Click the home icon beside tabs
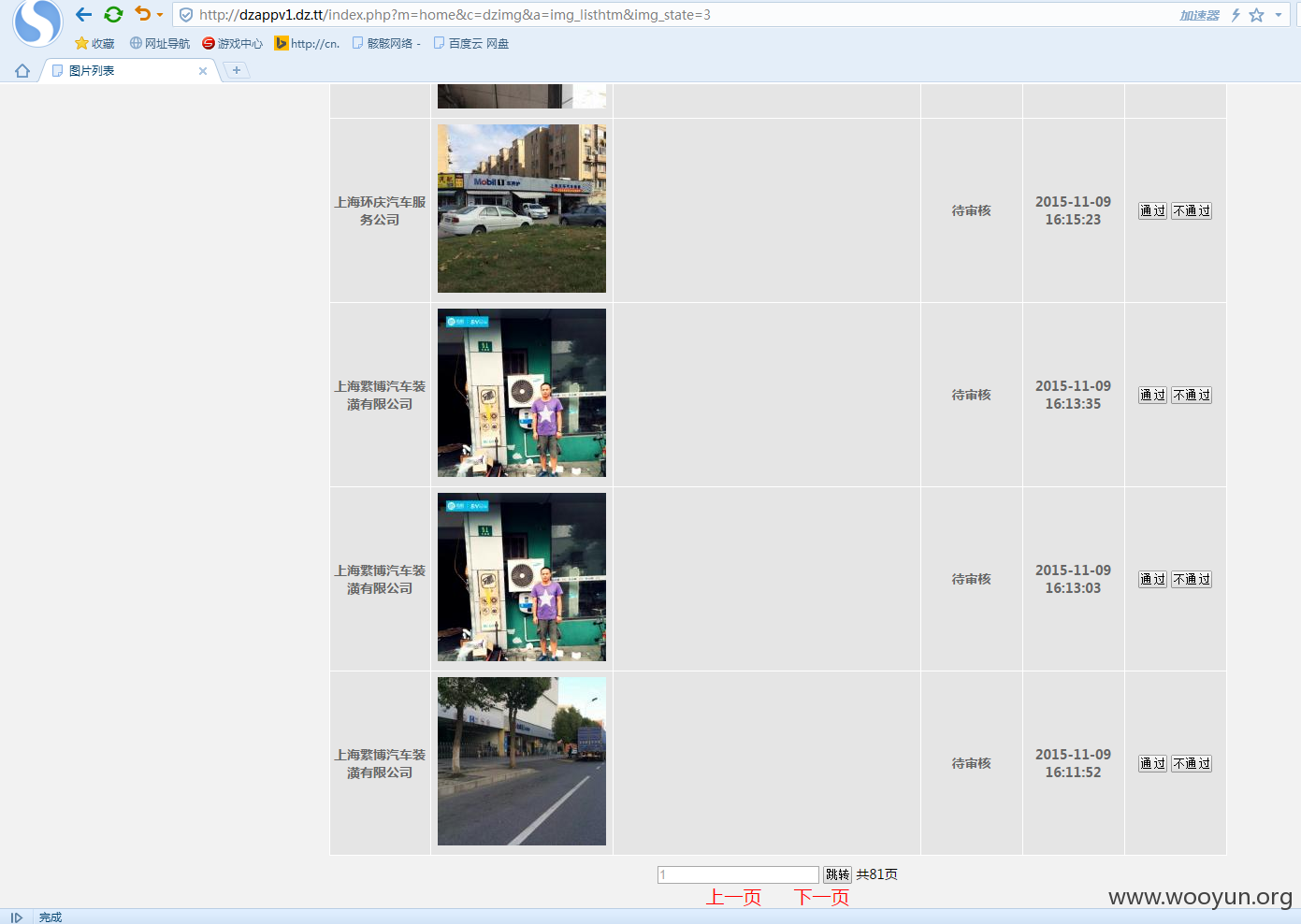Image resolution: width=1301 pixels, height=924 pixels. click(x=22, y=71)
